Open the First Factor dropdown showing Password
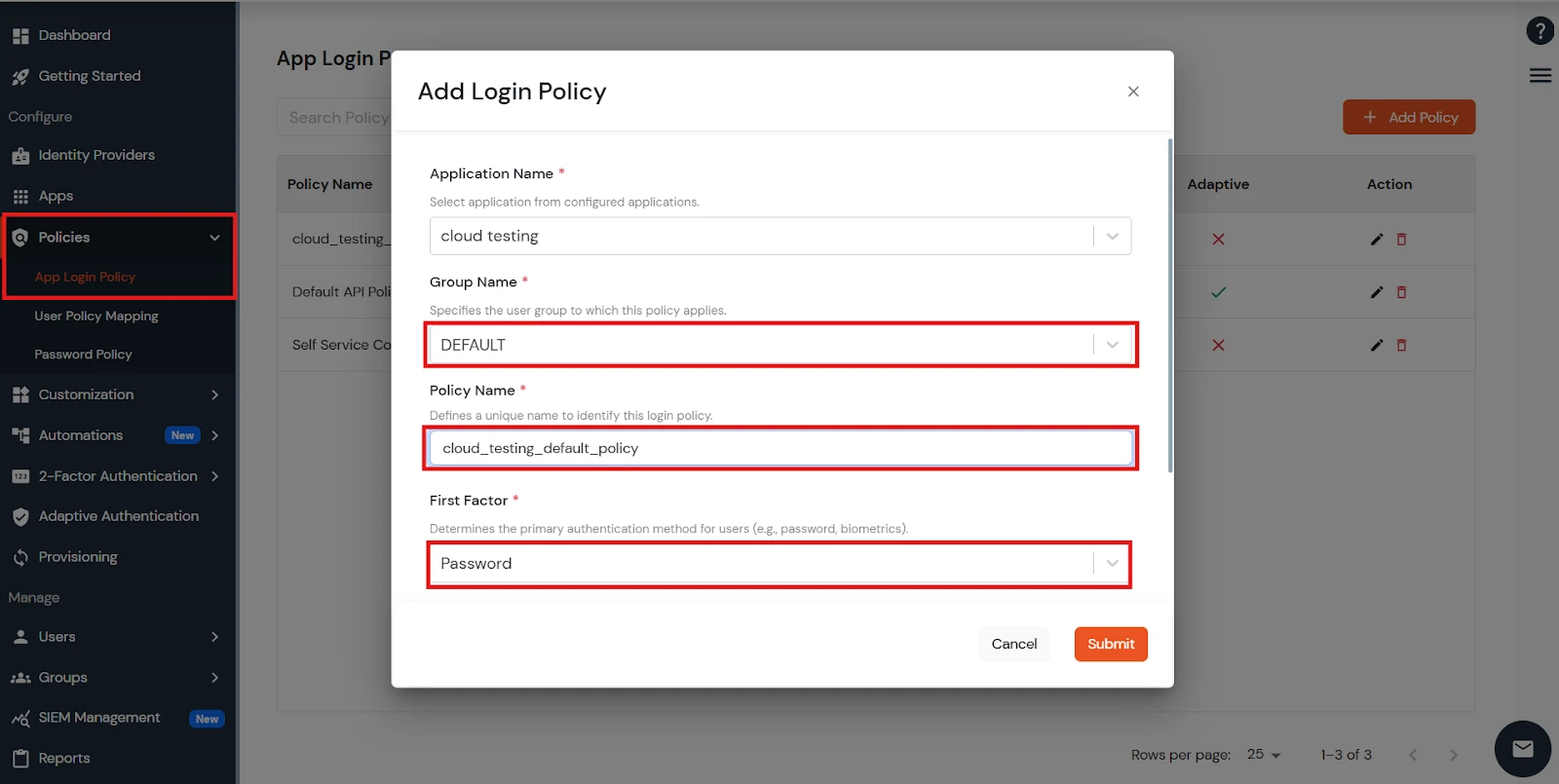 1110,563
